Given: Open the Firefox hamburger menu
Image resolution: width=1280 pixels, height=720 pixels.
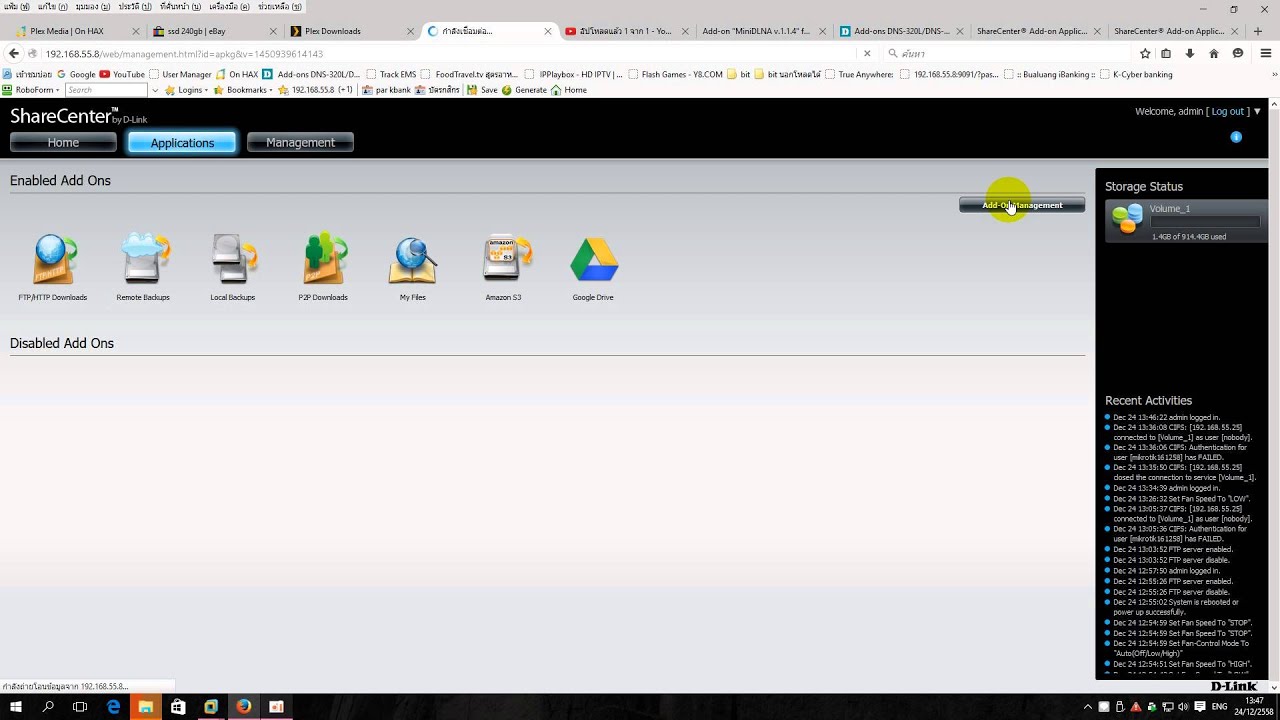Looking at the screenshot, I should tap(1266, 53).
